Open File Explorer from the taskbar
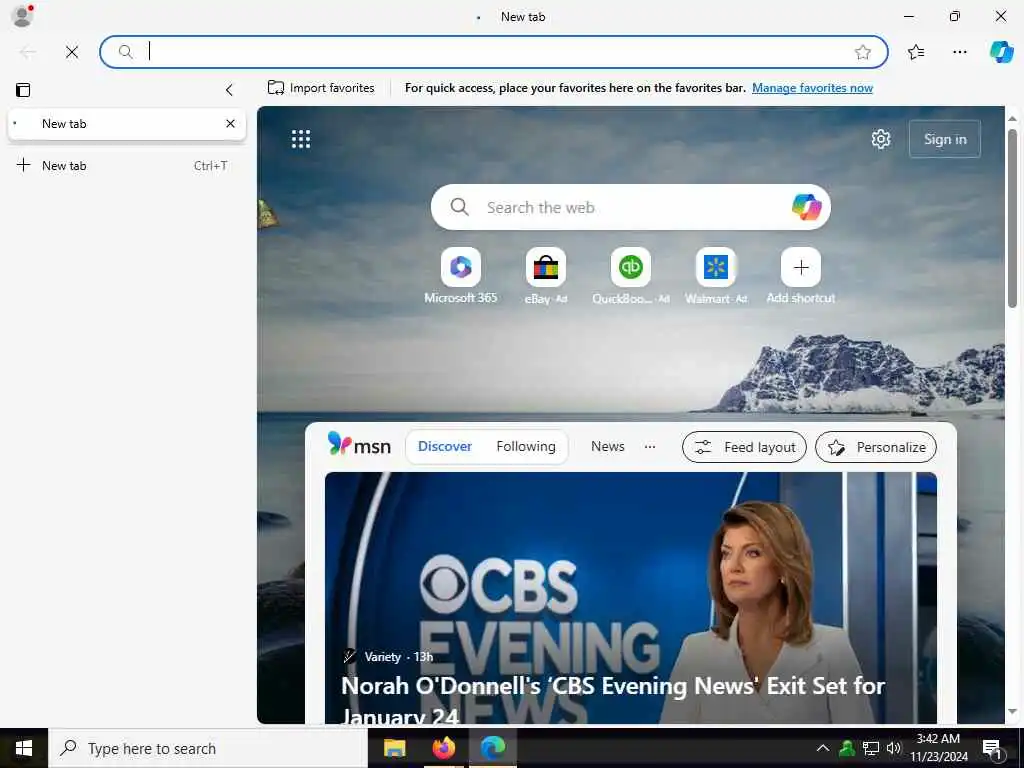Viewport: 1024px width, 768px height. pyautogui.click(x=394, y=748)
